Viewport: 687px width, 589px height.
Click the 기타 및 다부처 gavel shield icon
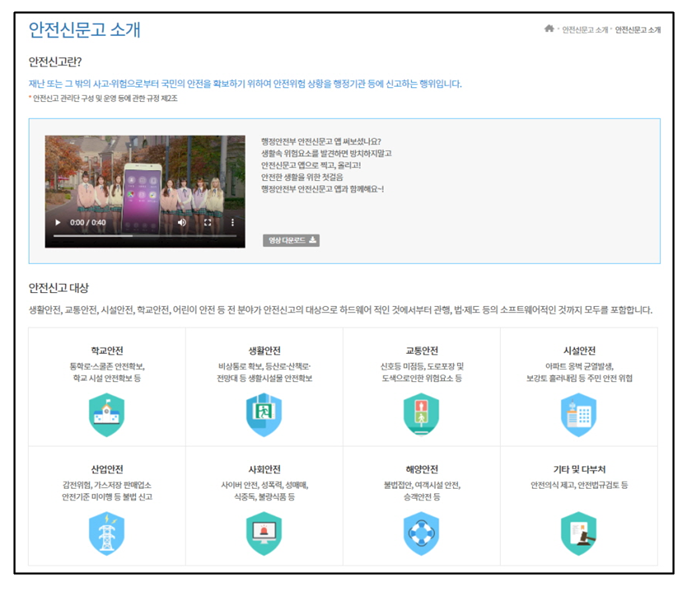click(x=579, y=533)
